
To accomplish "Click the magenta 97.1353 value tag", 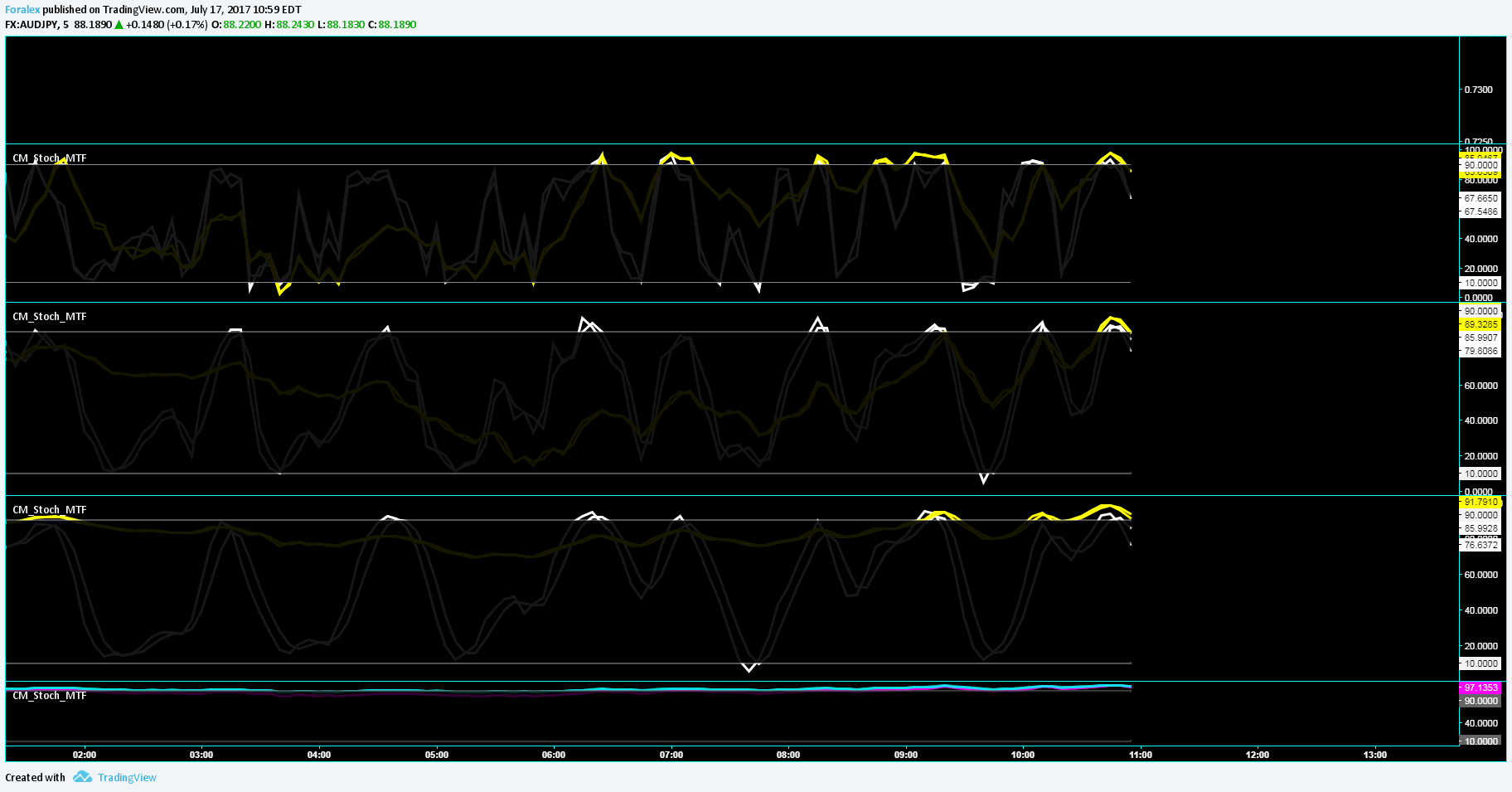I will coord(1480,688).
